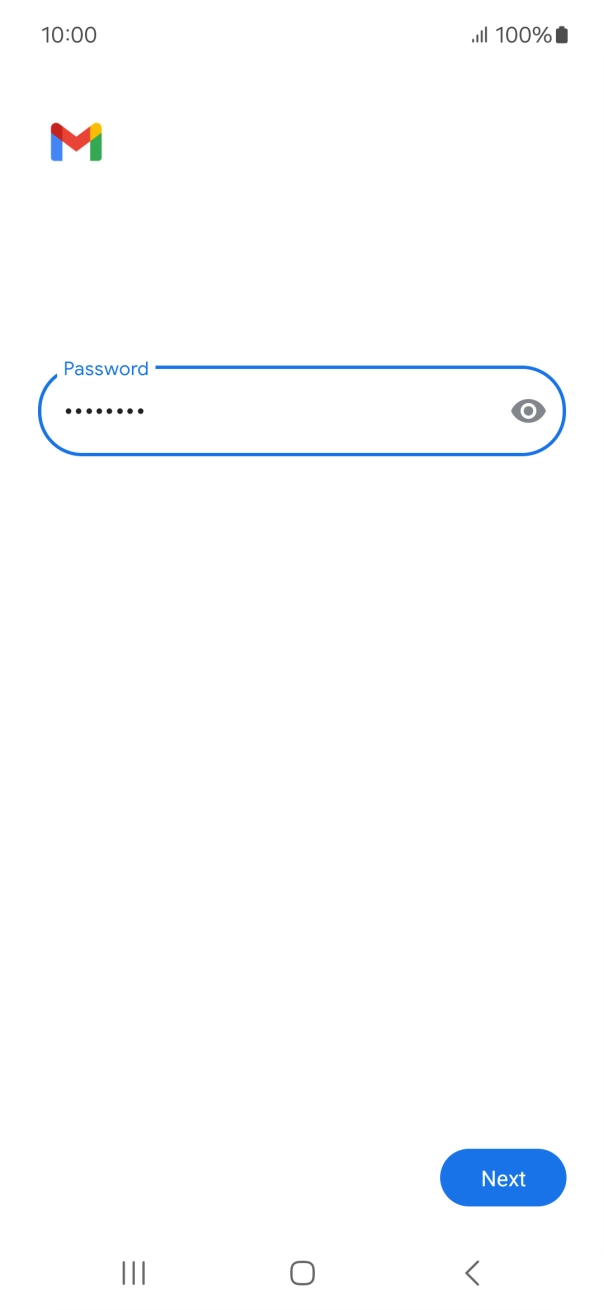Click the Next button
604x1310 pixels.
[503, 1178]
